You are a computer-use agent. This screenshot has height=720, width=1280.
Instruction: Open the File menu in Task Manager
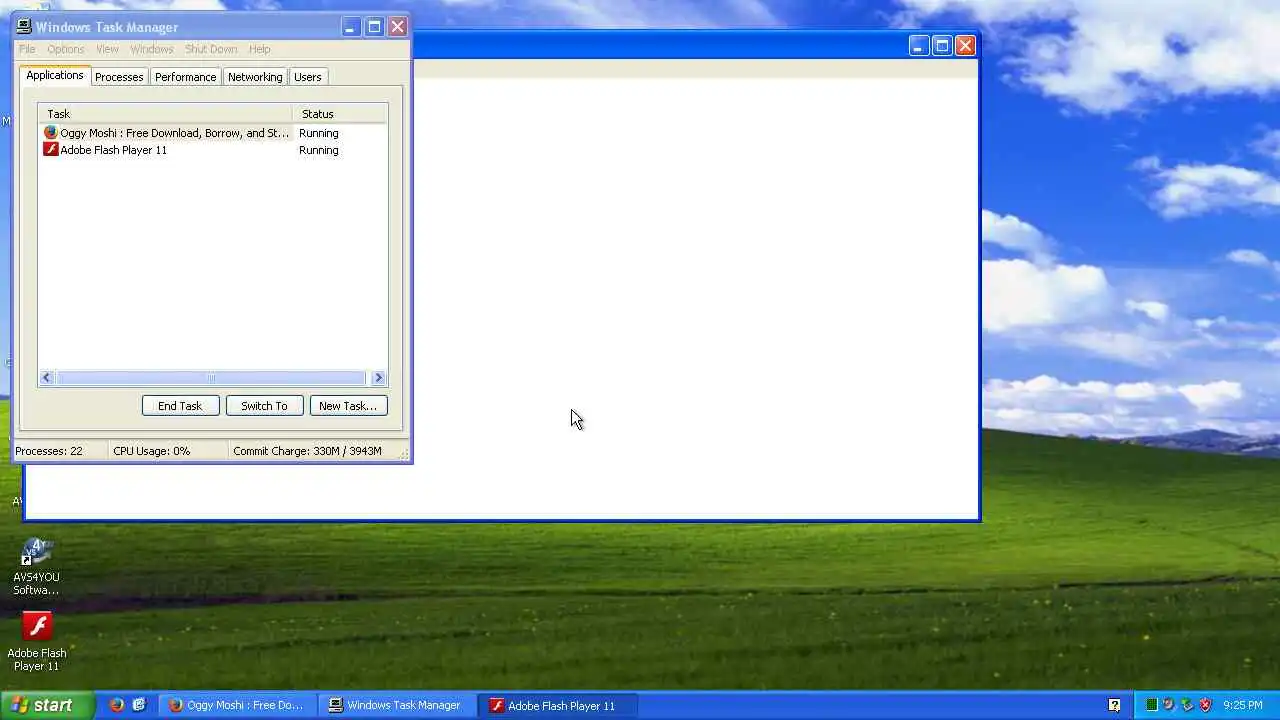pos(27,49)
